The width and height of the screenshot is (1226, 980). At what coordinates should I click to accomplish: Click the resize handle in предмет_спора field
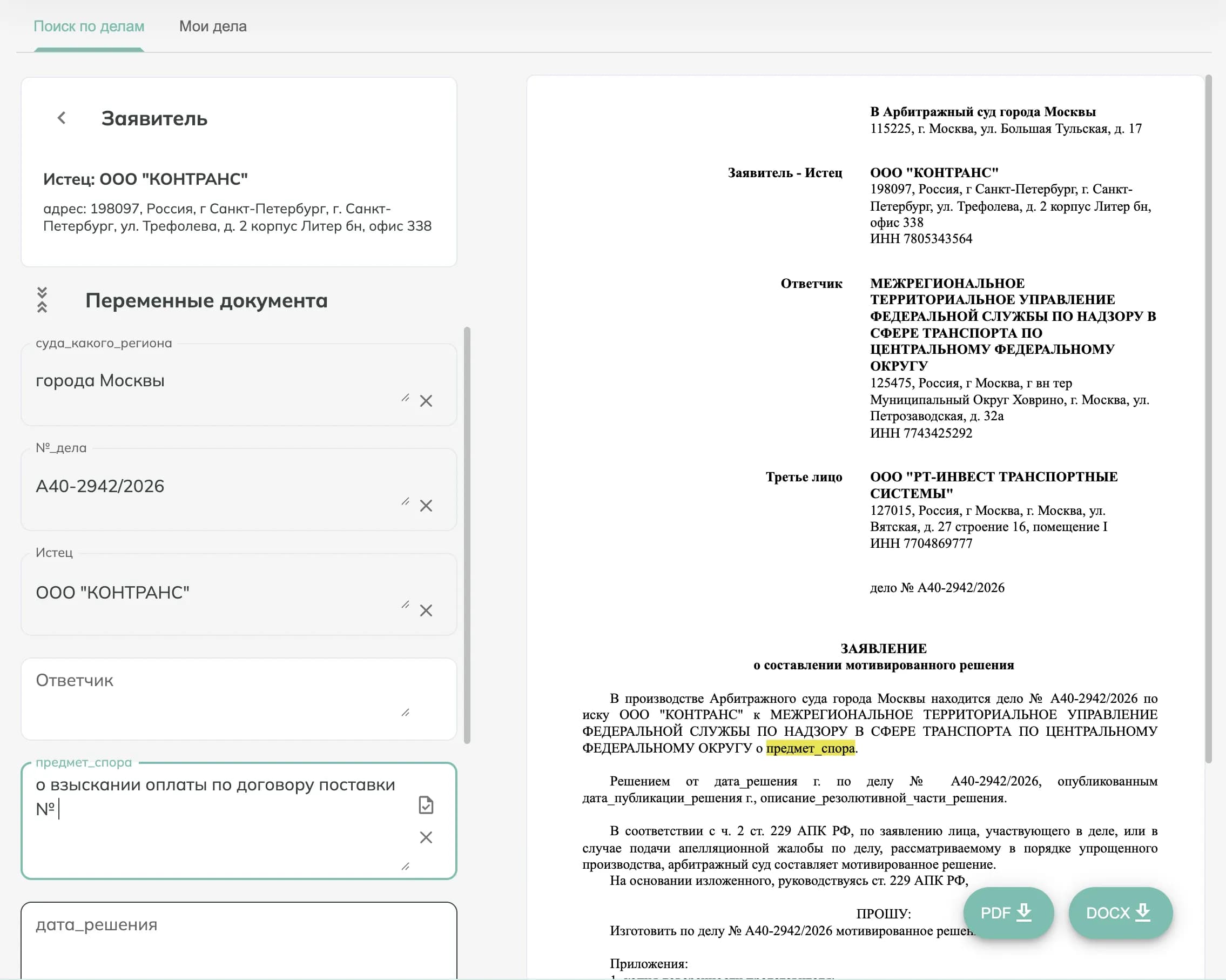coord(406,868)
